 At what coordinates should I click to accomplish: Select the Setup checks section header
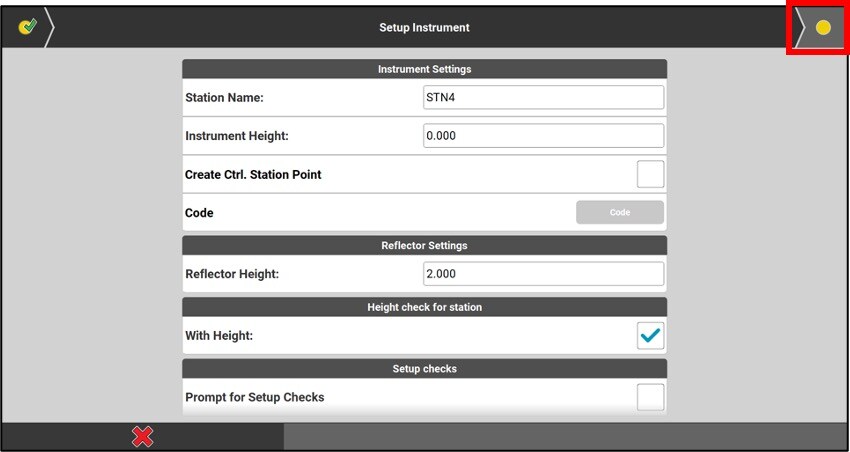pyautogui.click(x=424, y=368)
